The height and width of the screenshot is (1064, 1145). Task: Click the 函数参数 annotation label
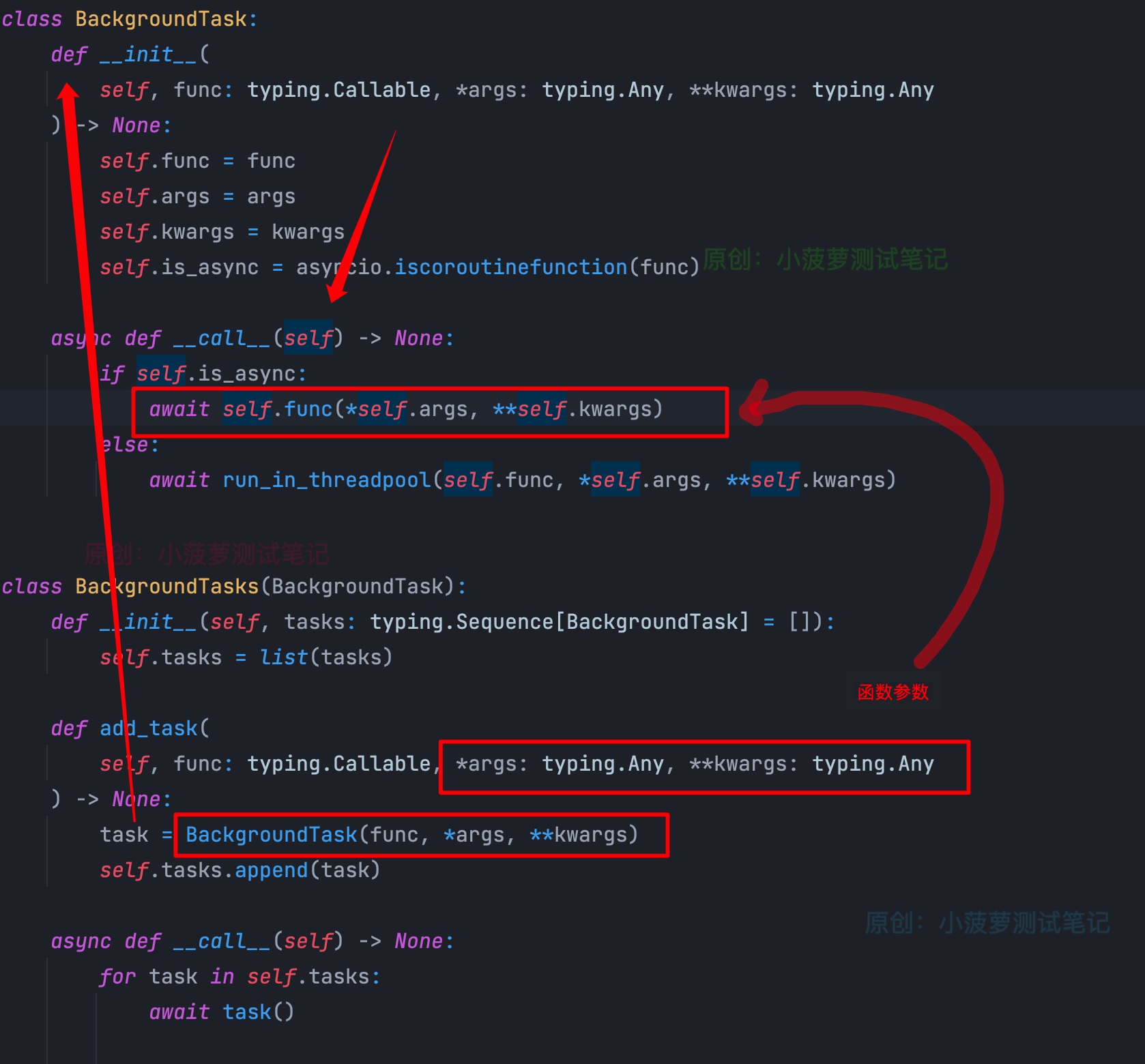893,692
